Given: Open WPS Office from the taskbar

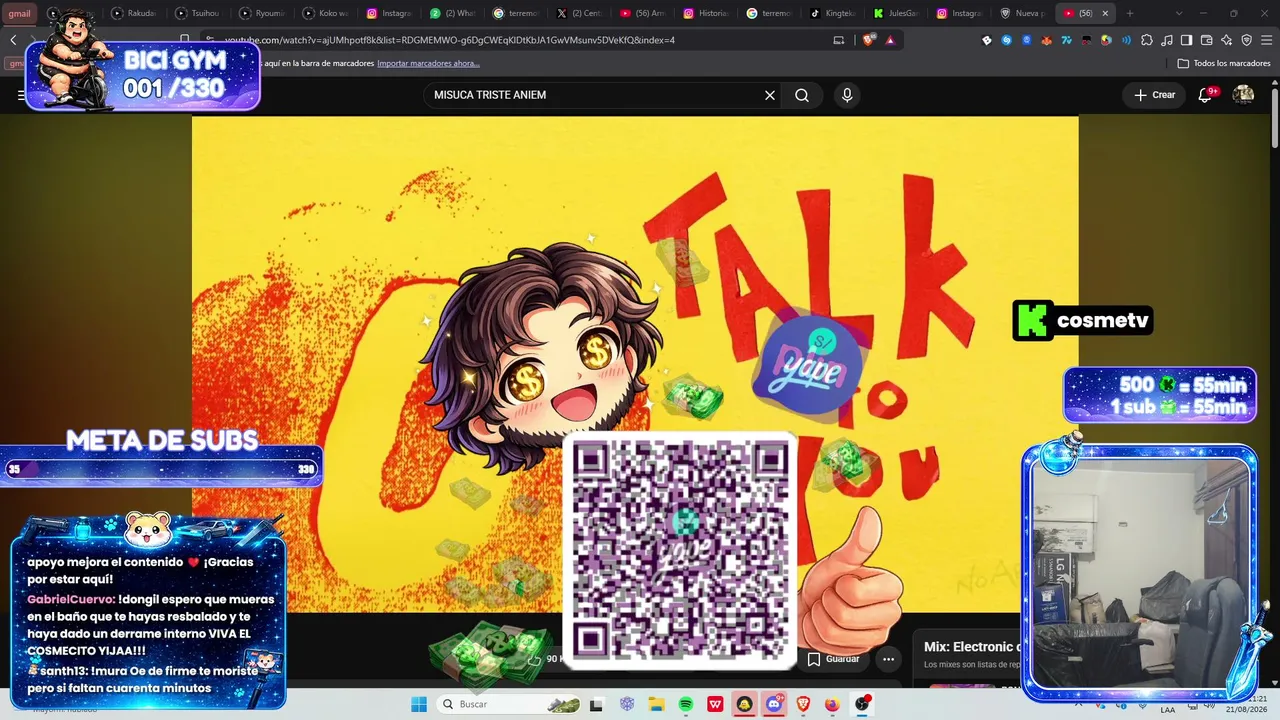Looking at the screenshot, I should (x=715, y=704).
